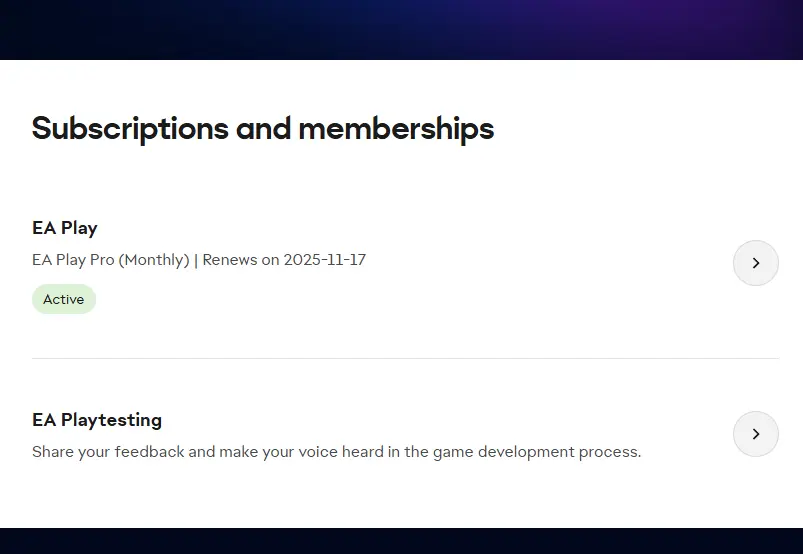Click the dark header banner at top

point(300,28)
